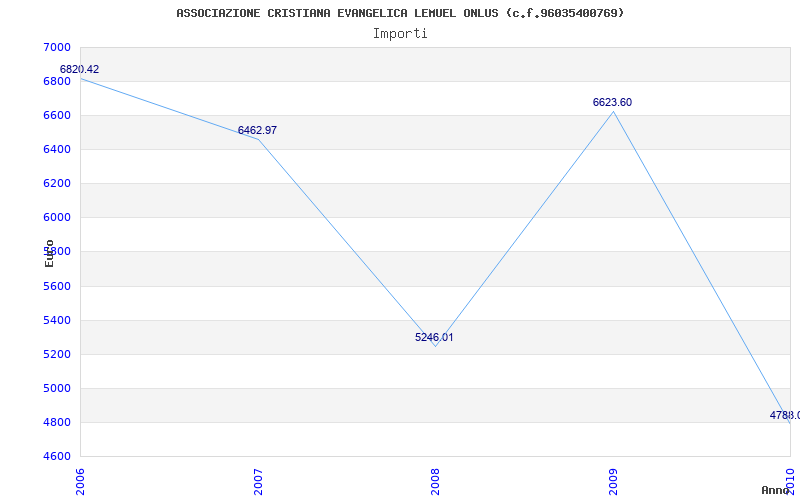Click the 5246.01 data label

434,337
